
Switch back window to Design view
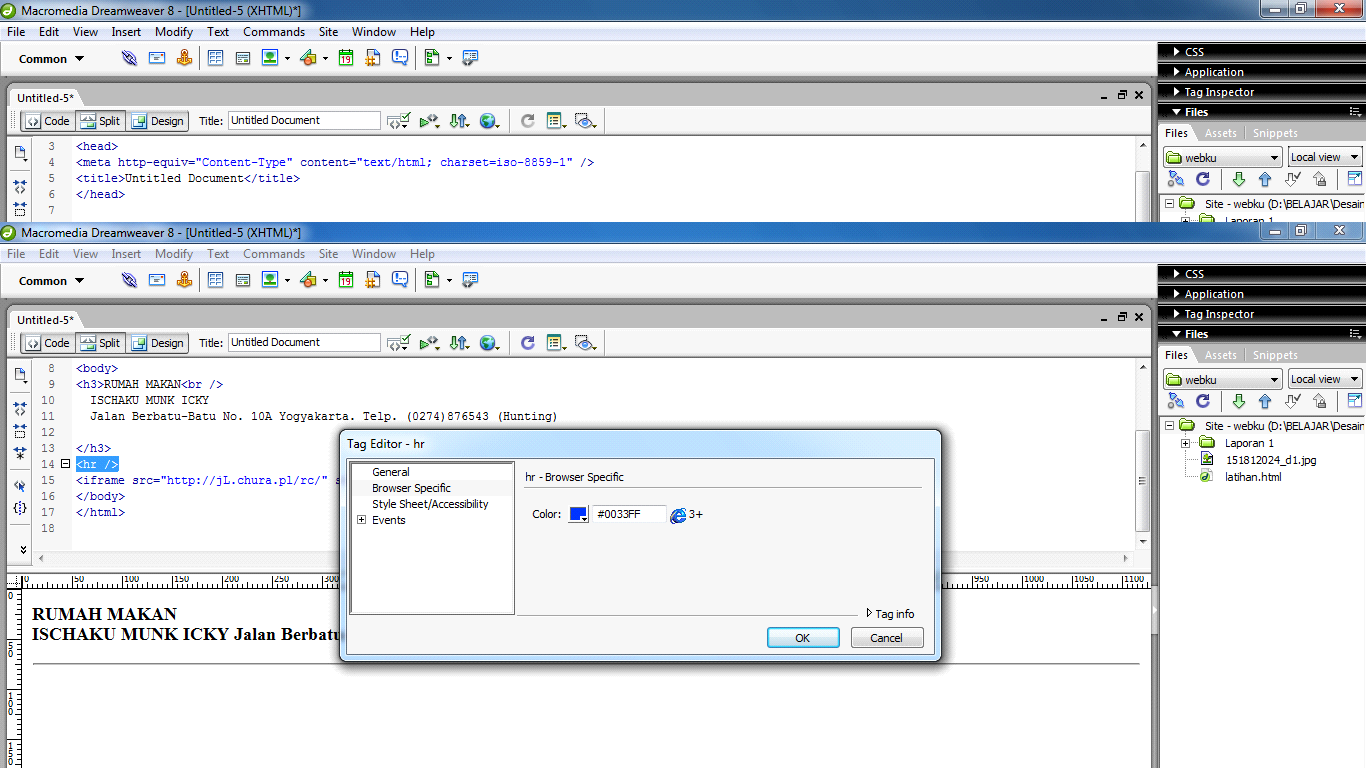click(158, 121)
